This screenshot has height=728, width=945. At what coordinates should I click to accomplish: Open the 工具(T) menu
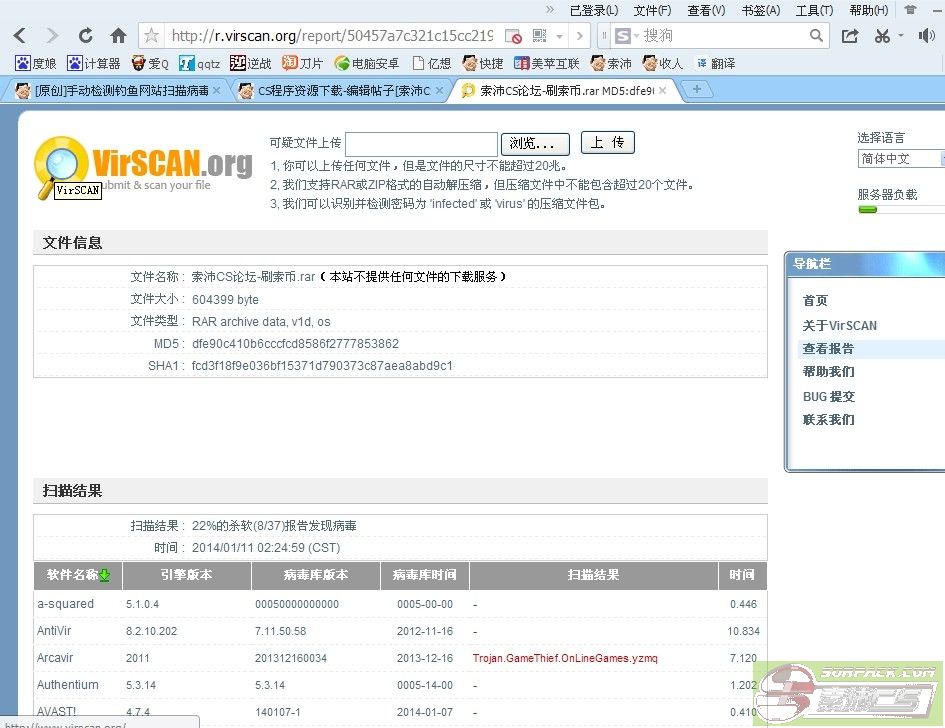pyautogui.click(x=813, y=10)
